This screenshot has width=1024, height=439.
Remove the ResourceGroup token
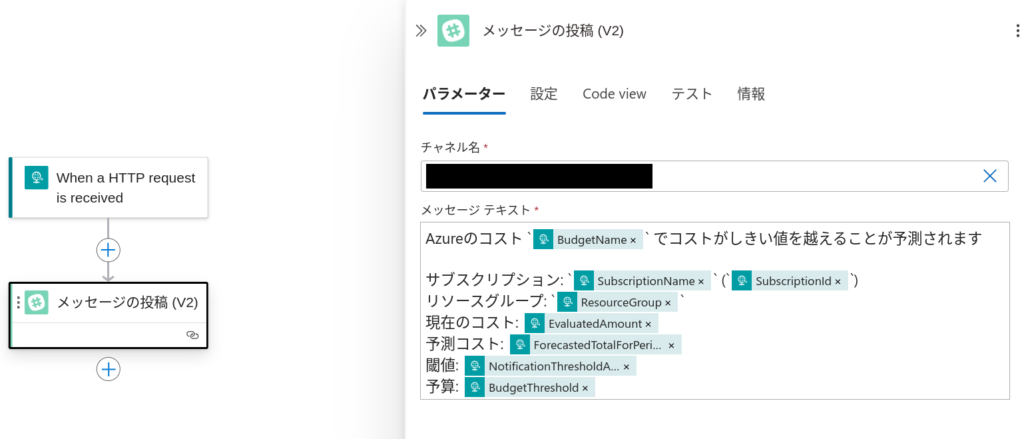(x=667, y=302)
